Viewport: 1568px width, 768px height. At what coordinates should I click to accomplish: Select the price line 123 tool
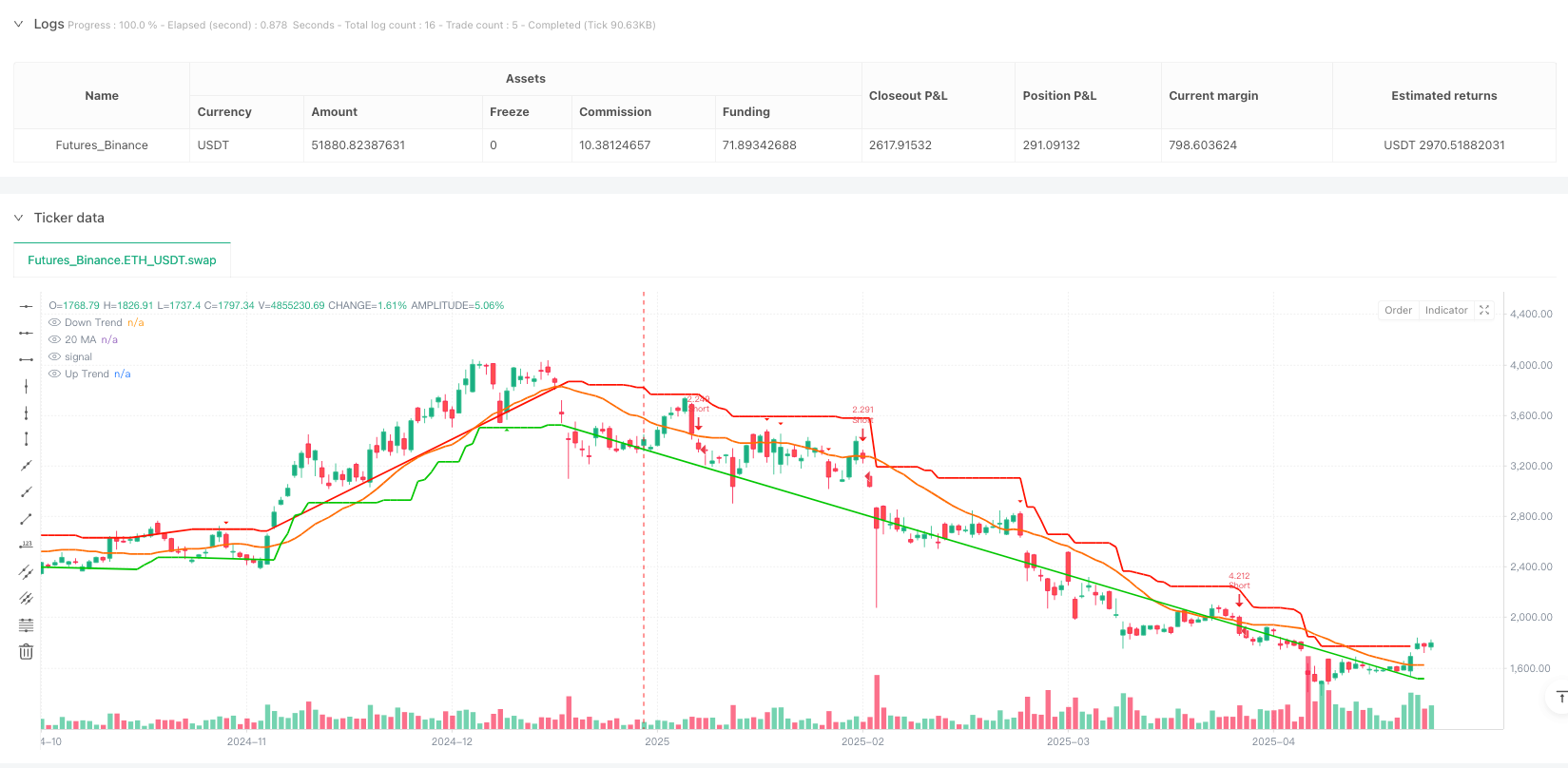pyautogui.click(x=27, y=546)
